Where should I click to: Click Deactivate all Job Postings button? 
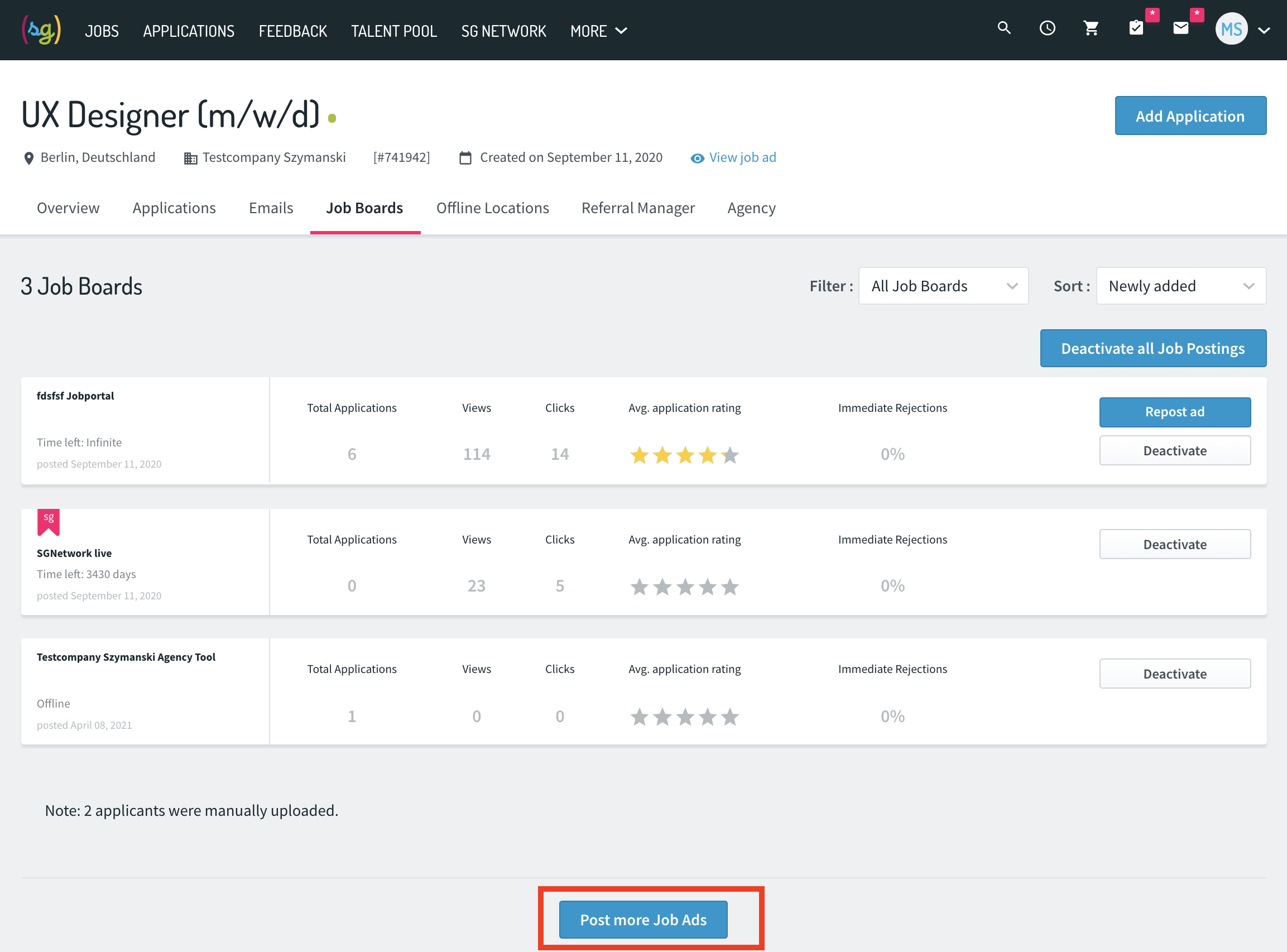pyautogui.click(x=1153, y=348)
